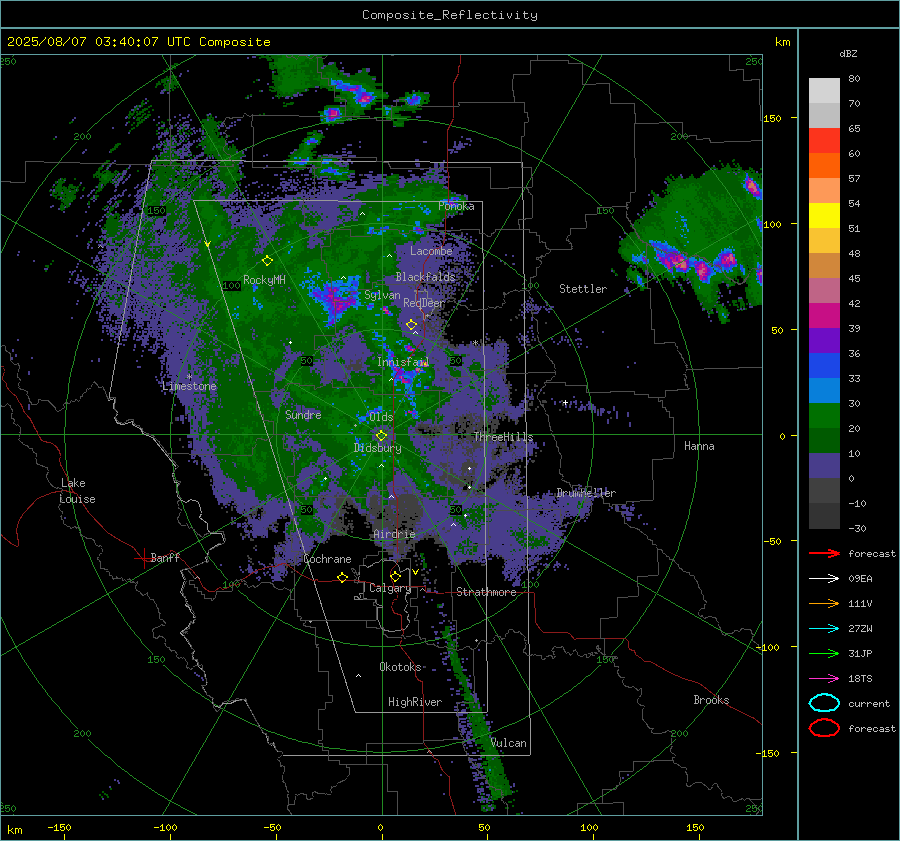This screenshot has width=900, height=841.
Task: Click the Lake Louise label
Action: pos(78,491)
